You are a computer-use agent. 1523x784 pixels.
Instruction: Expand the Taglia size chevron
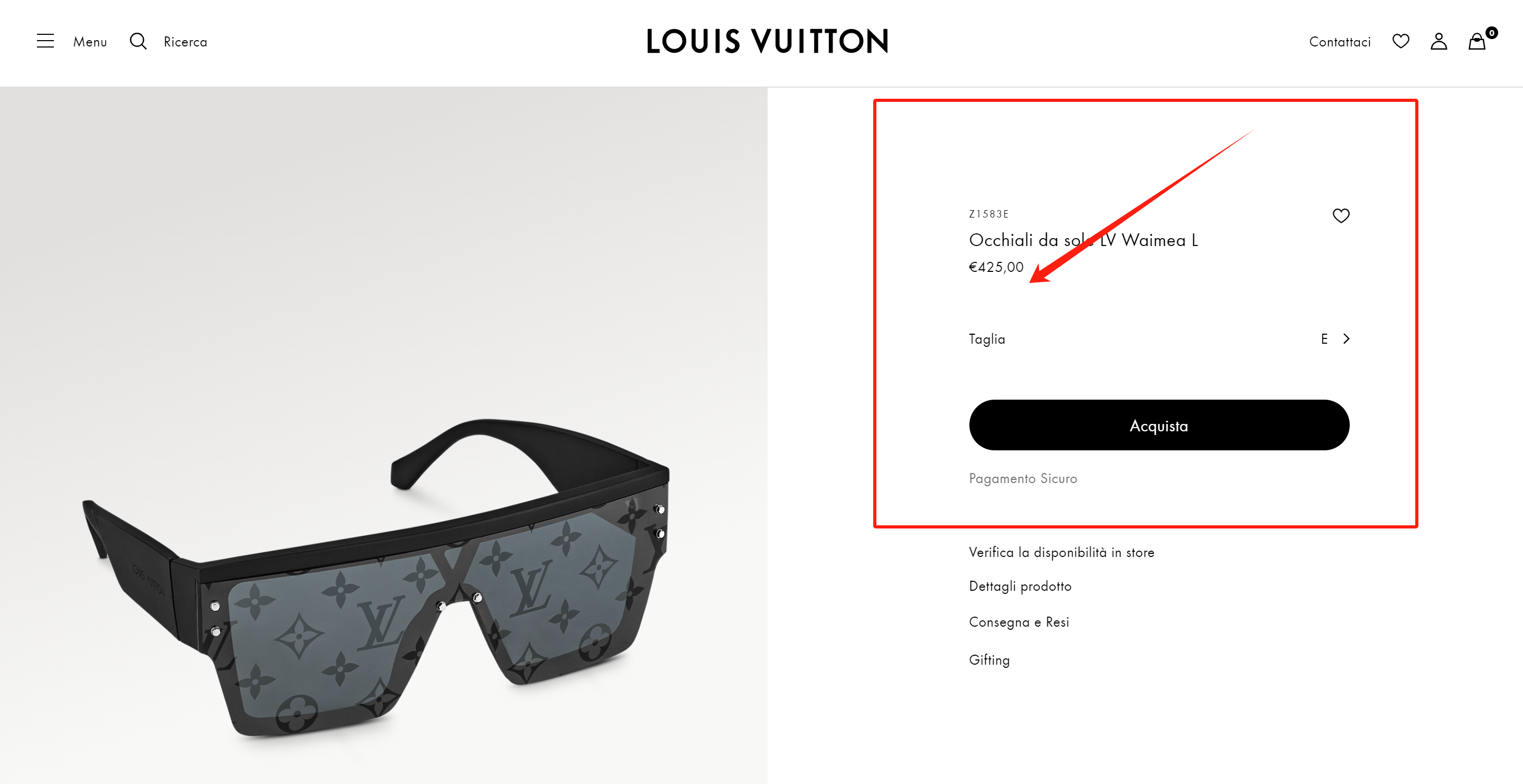(x=1346, y=338)
